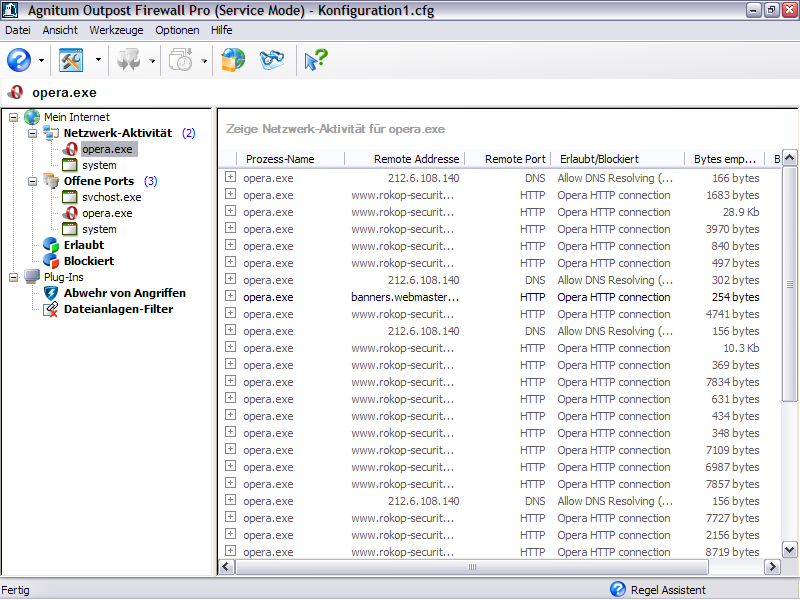The image size is (800, 600).
Task: Click the context help cursor icon
Action: [x=316, y=60]
